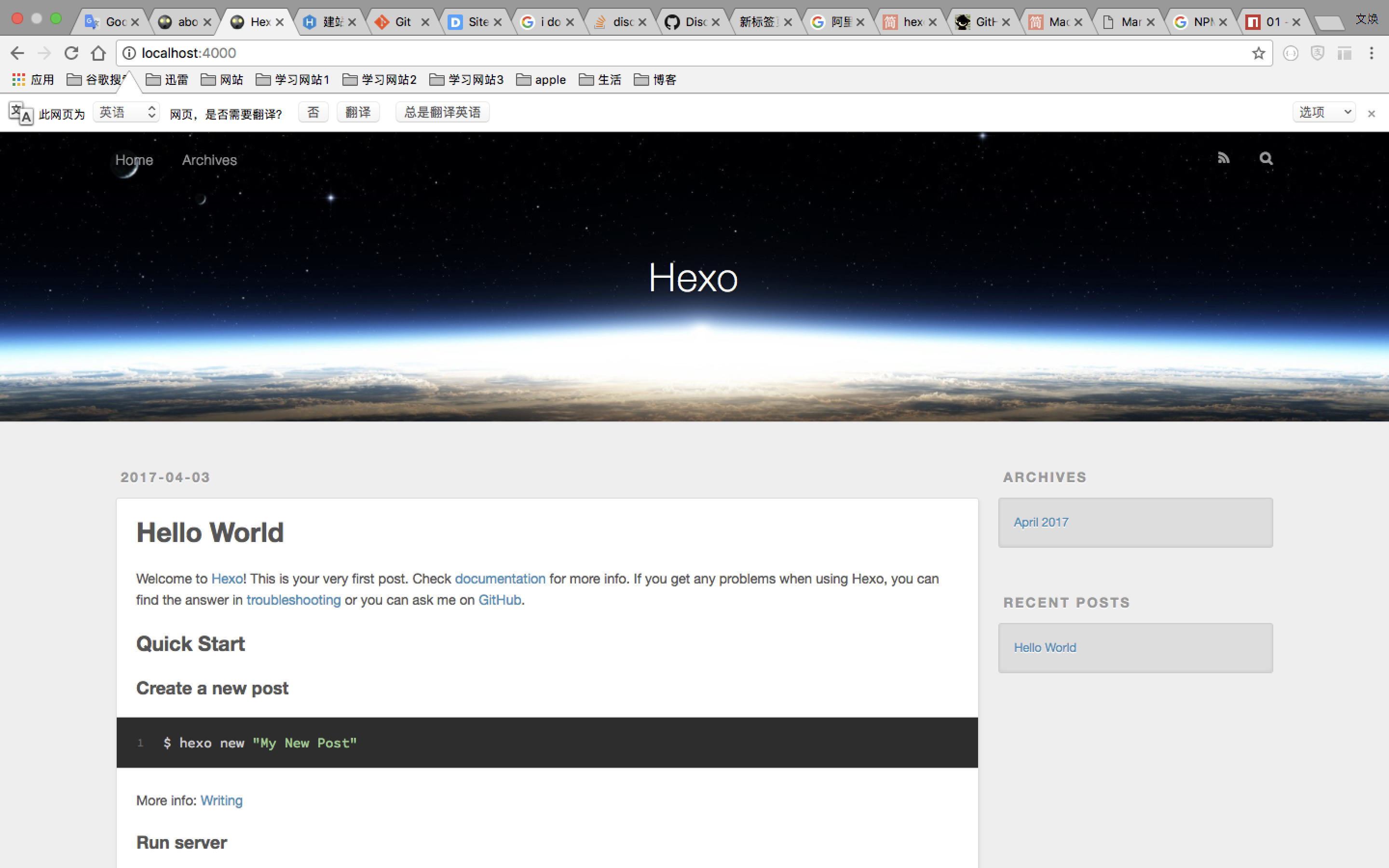The height and width of the screenshot is (868, 1389).
Task: Open the 英语 language dropdown
Action: (x=126, y=112)
